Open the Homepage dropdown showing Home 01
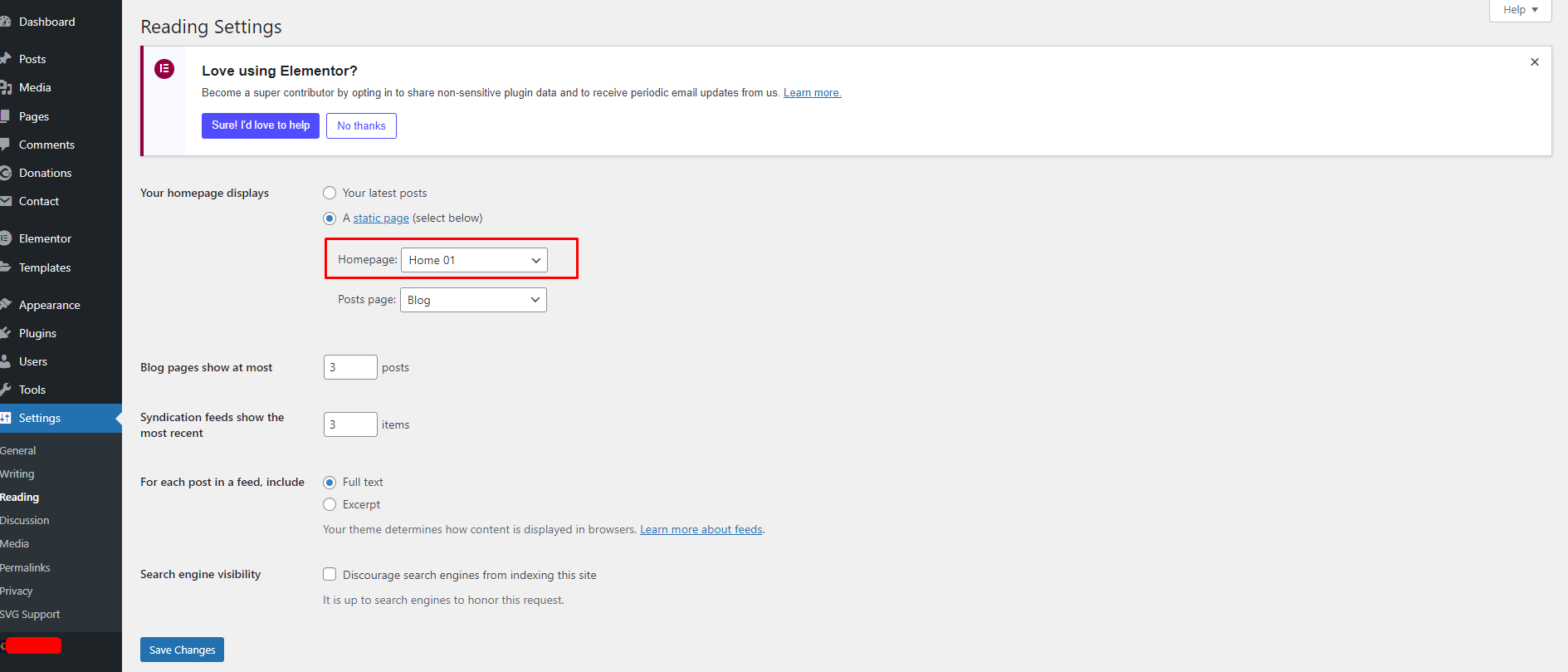The height and width of the screenshot is (672, 1568). point(474,260)
